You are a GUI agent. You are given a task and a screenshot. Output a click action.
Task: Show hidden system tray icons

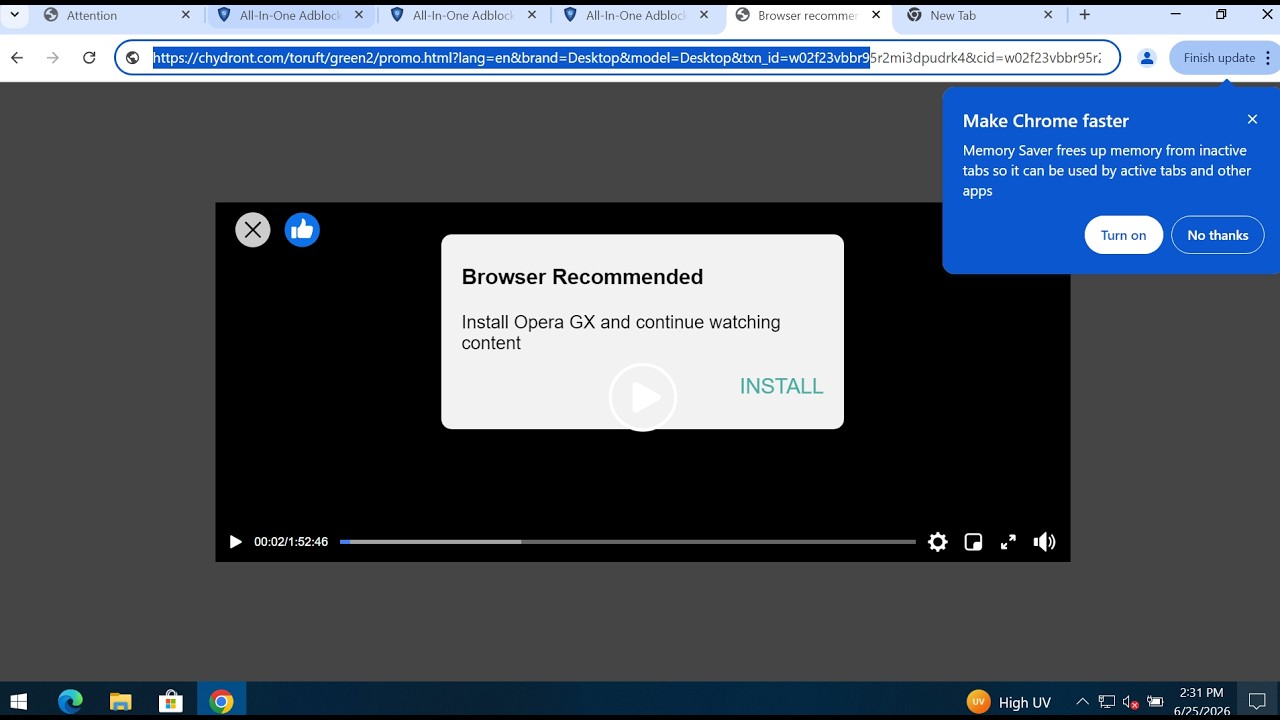coord(1082,702)
